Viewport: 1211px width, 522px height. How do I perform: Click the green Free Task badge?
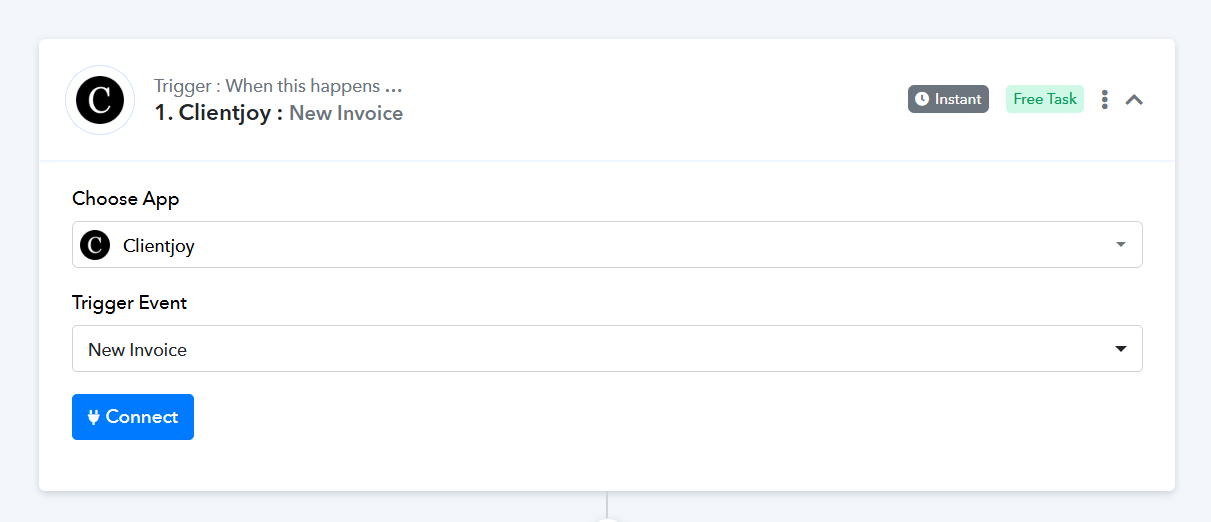1045,99
